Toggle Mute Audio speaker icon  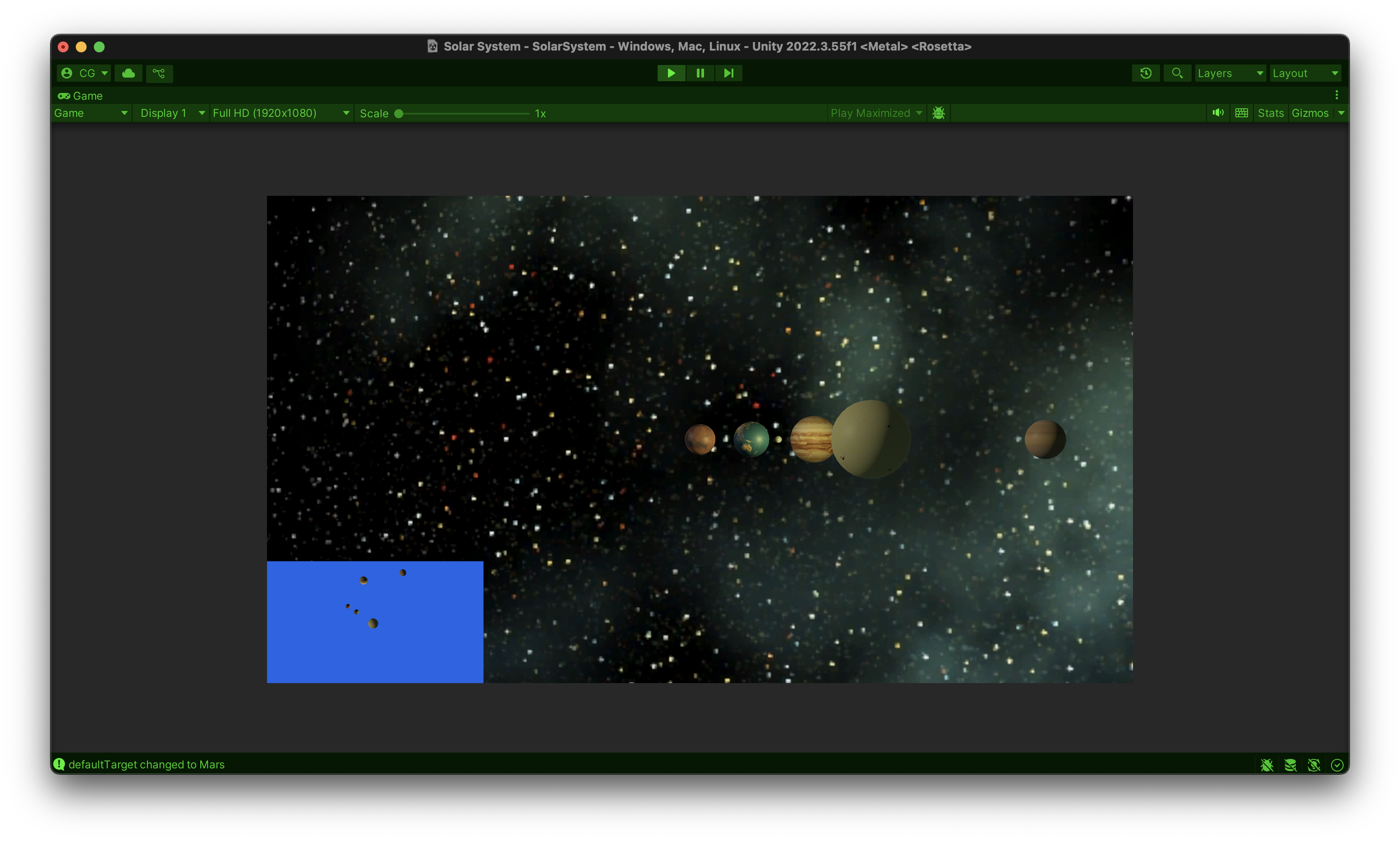(1218, 113)
